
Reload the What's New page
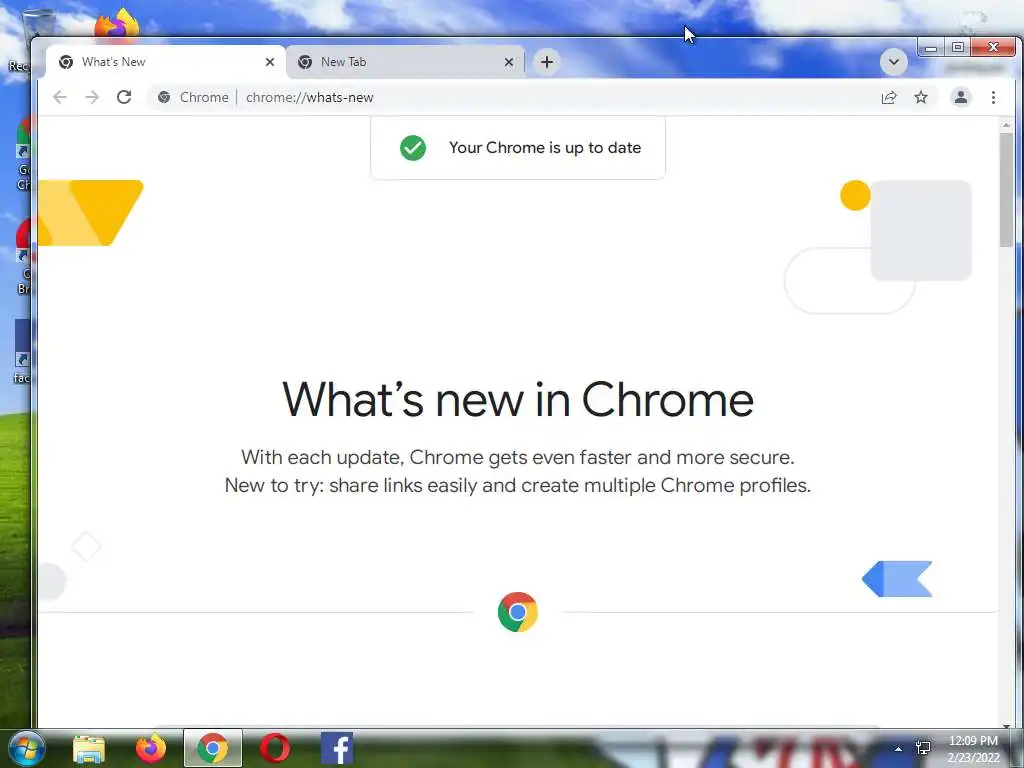(123, 97)
